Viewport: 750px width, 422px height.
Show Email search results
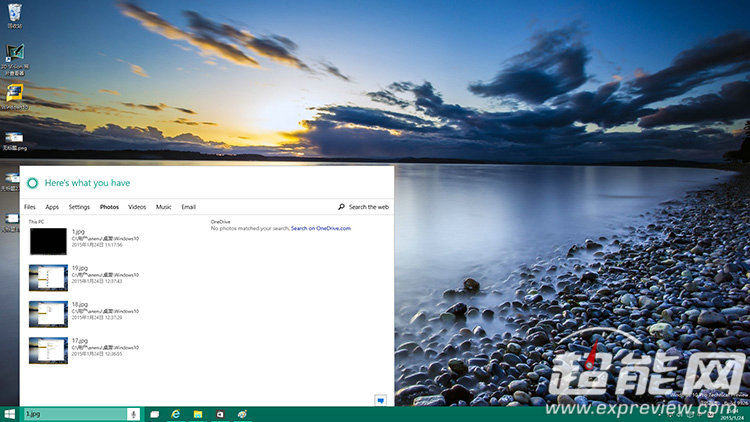189,207
